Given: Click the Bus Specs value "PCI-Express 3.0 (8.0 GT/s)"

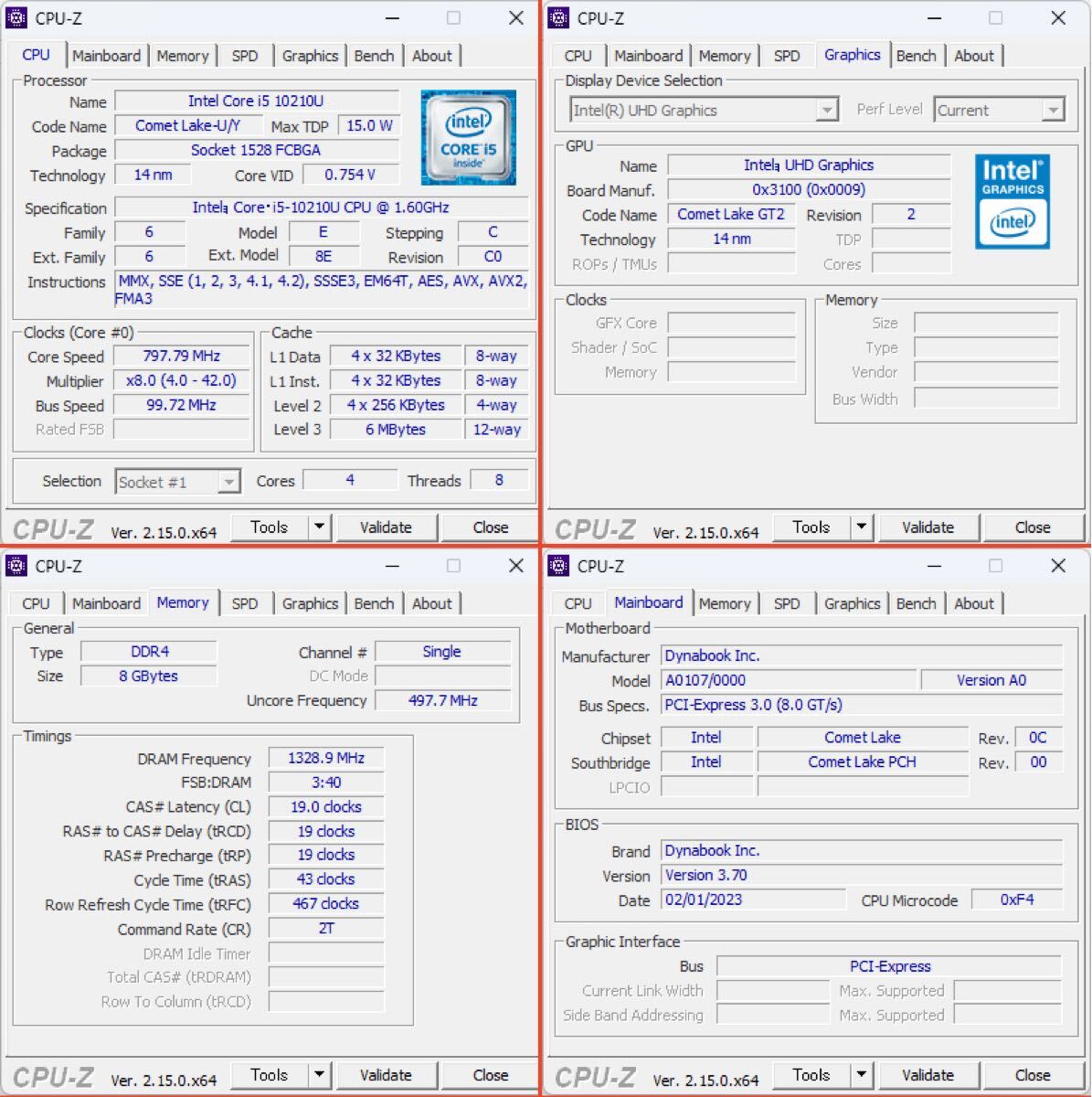Looking at the screenshot, I should click(x=862, y=705).
